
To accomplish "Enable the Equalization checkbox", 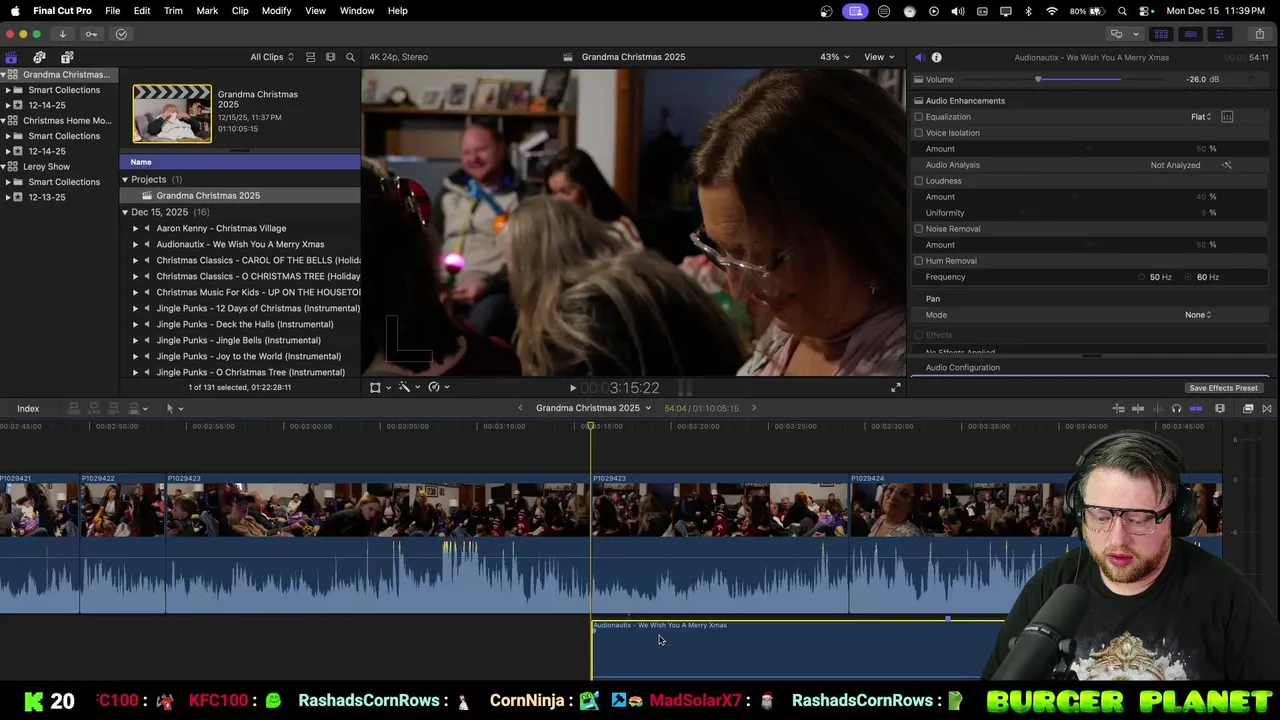I will [918, 117].
